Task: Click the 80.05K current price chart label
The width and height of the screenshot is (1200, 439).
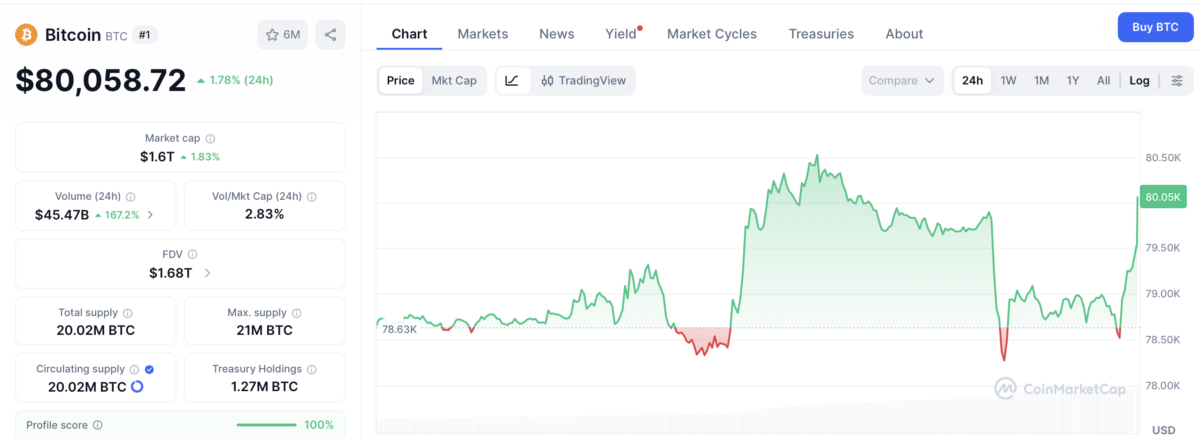Action: pyautogui.click(x=1164, y=197)
